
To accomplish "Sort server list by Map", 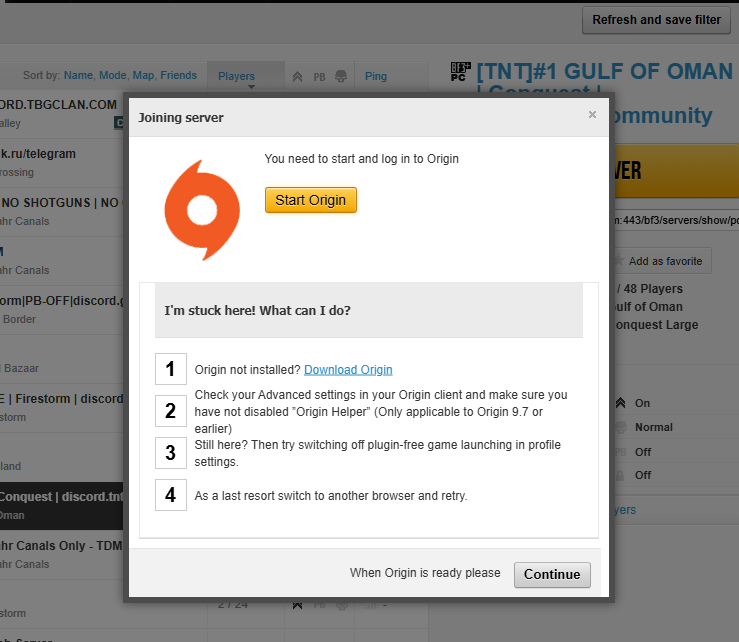I will click(x=143, y=75).
